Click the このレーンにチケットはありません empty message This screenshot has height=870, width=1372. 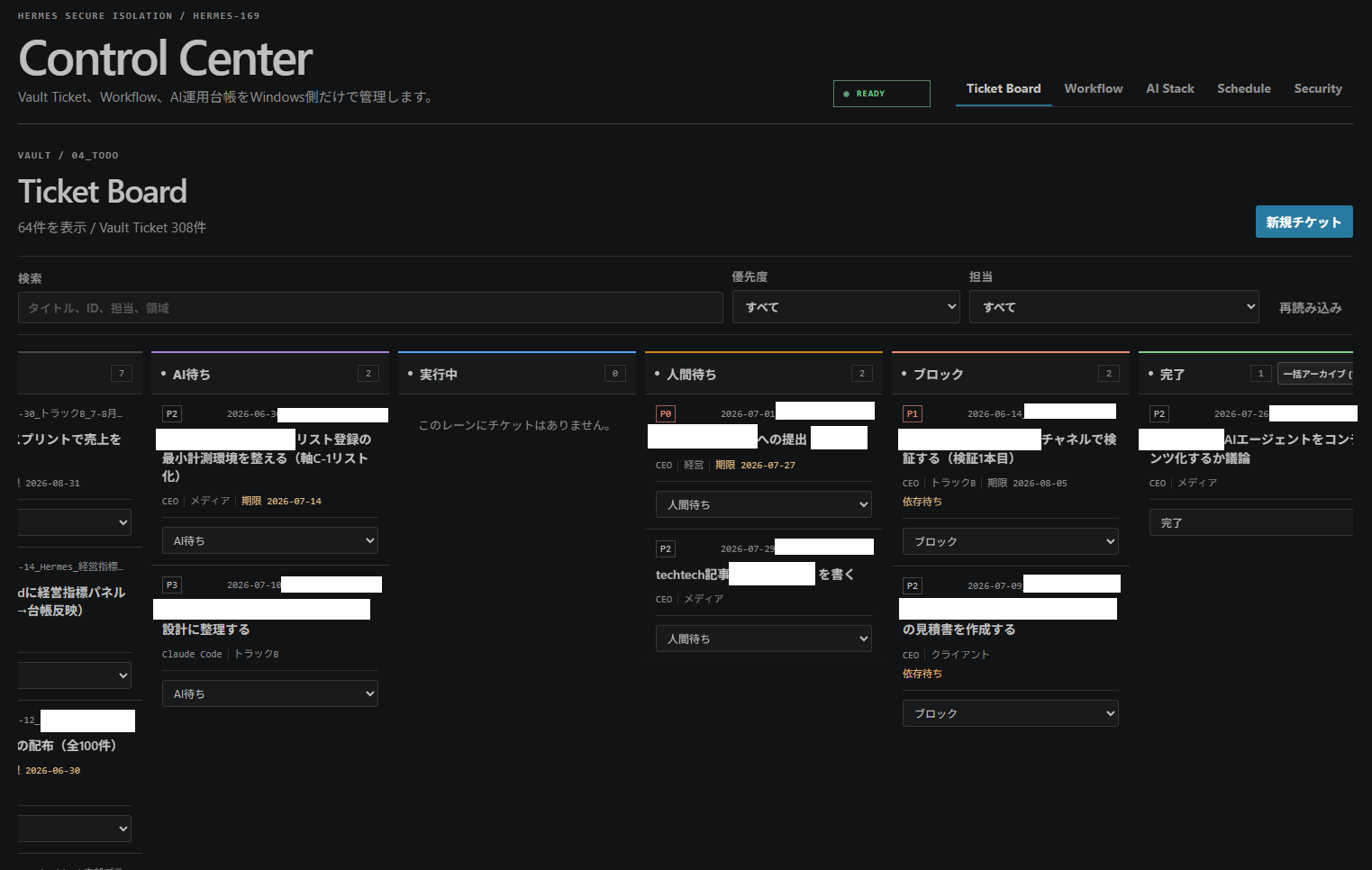pos(514,425)
